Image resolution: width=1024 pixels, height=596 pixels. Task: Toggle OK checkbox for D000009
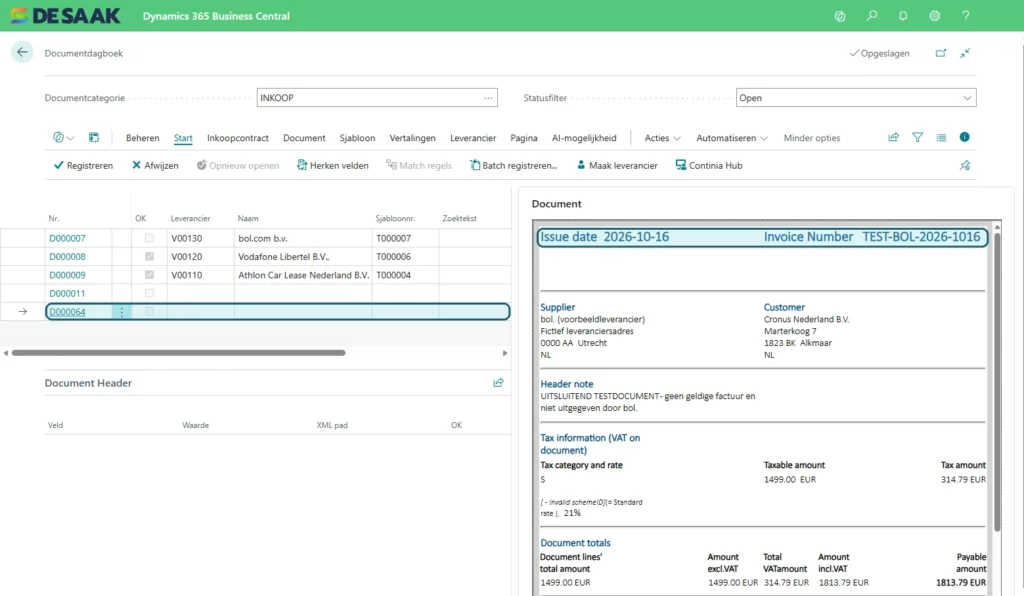click(150, 275)
